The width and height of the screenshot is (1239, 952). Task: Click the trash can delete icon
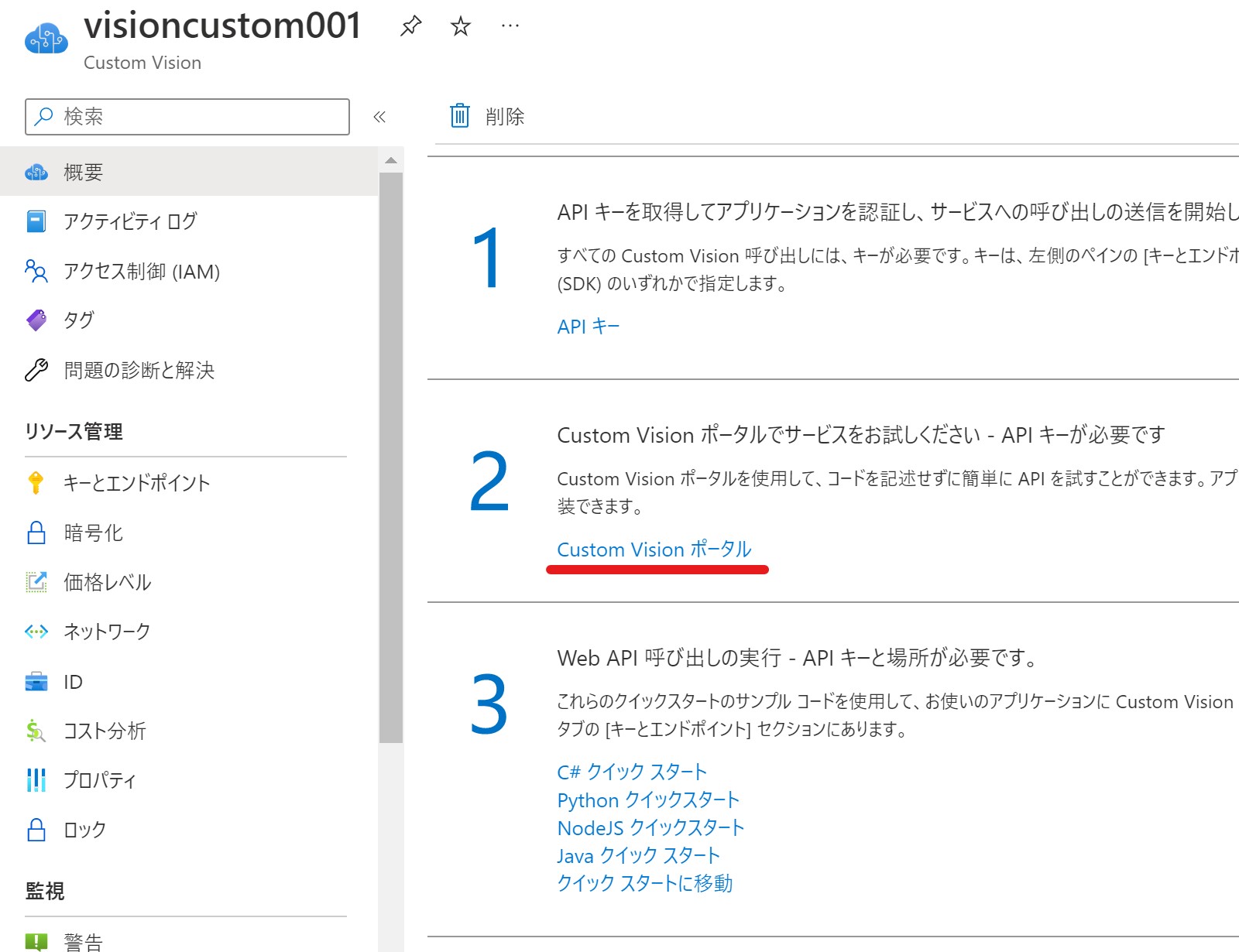click(x=460, y=115)
